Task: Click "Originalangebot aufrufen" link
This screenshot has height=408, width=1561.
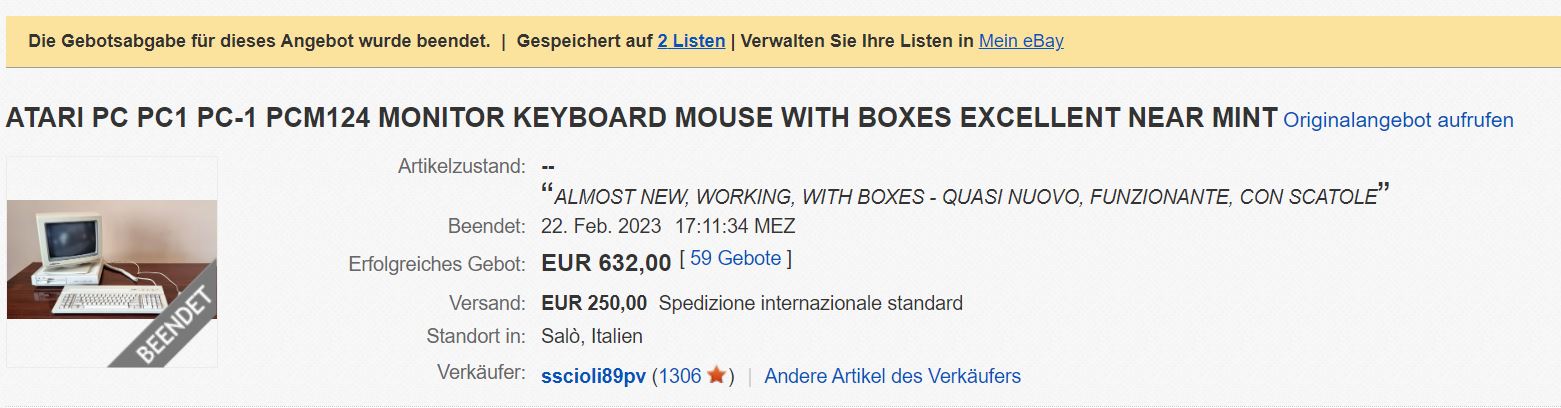Action: pos(1398,120)
